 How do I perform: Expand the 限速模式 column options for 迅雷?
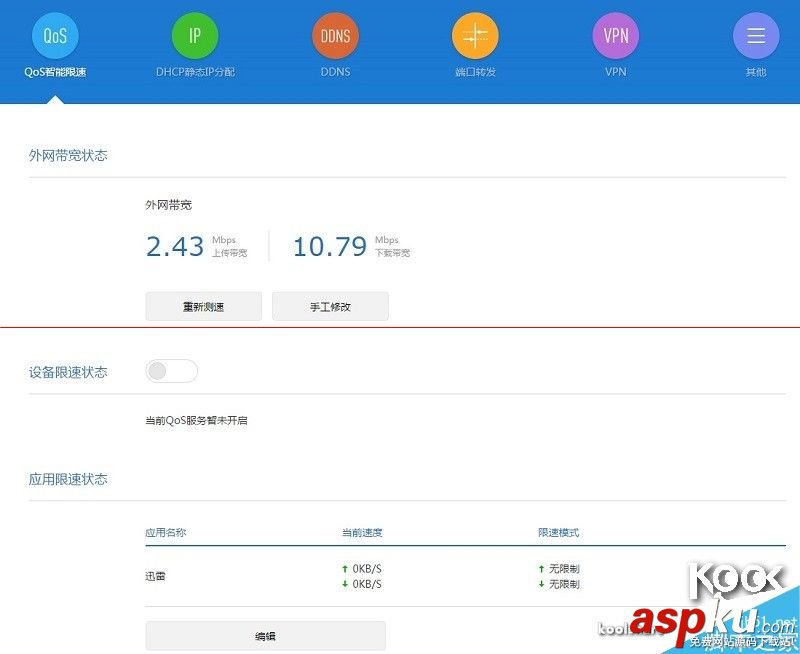tap(559, 532)
